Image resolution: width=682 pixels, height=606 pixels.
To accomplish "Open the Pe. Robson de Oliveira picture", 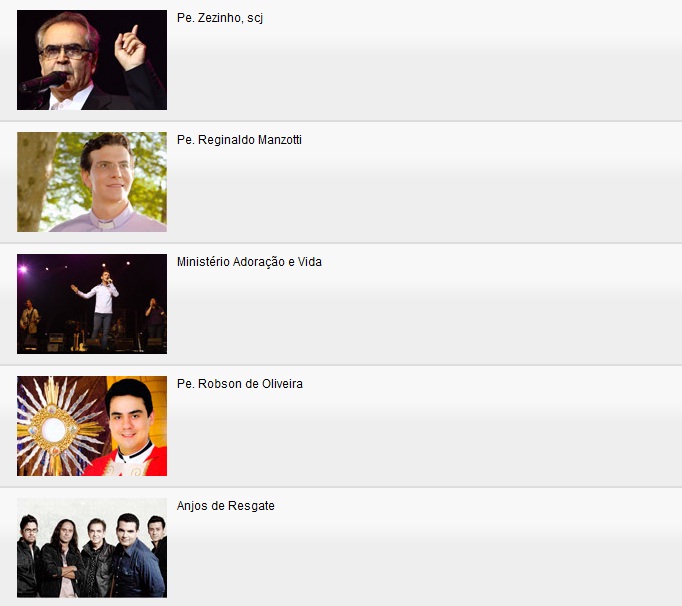I will 92,426.
